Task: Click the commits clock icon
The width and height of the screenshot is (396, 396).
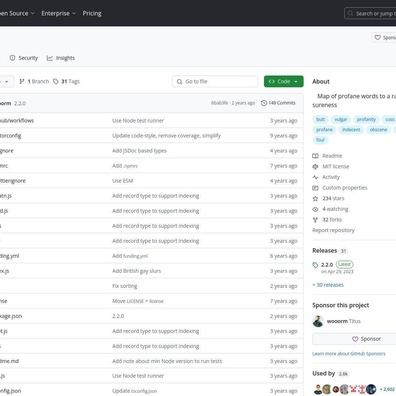Action: (x=264, y=103)
